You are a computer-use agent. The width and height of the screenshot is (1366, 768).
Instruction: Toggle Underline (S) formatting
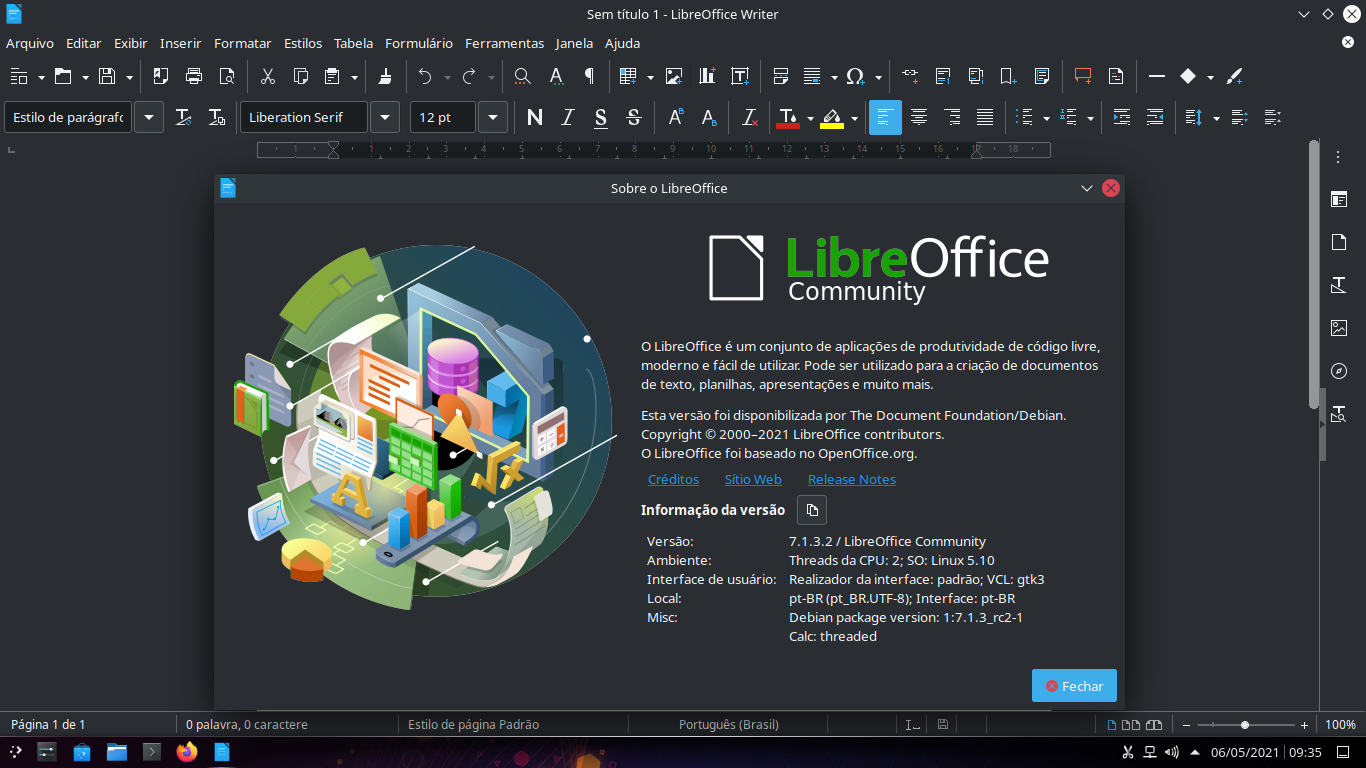click(601, 118)
